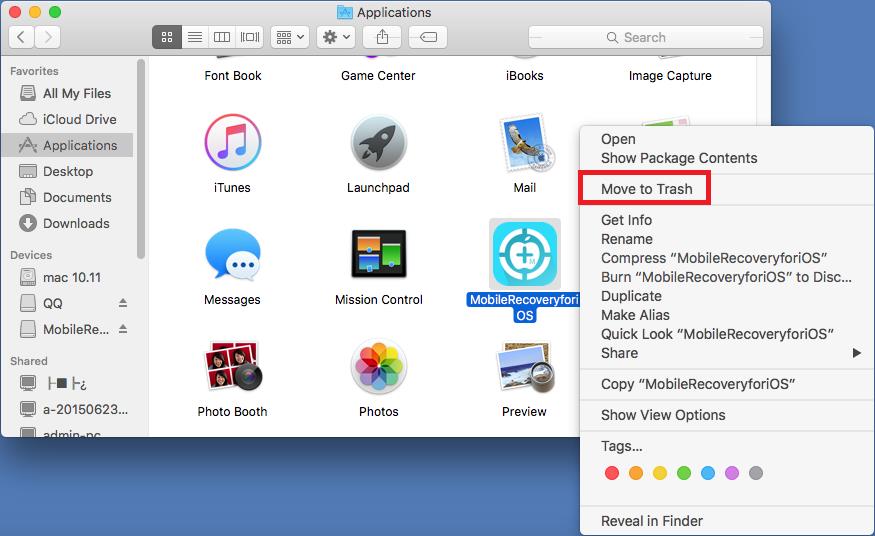Open the iTunes app icon
This screenshot has height=536, width=875.
coord(233,143)
